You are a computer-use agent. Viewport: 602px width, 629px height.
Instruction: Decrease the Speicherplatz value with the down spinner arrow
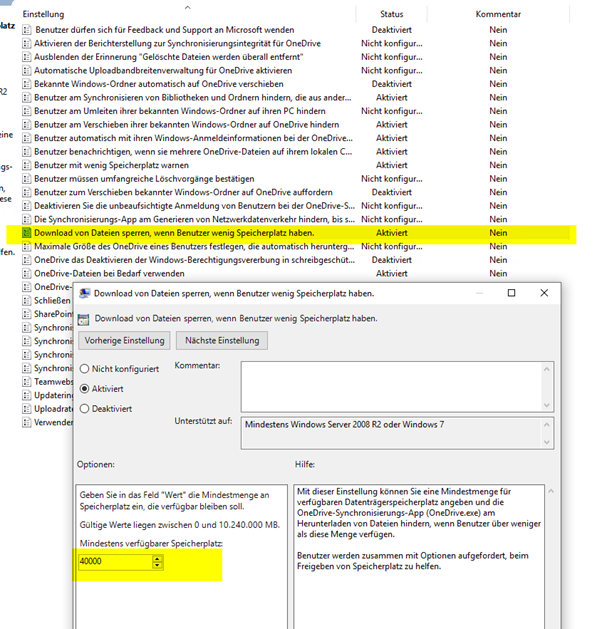[158, 565]
